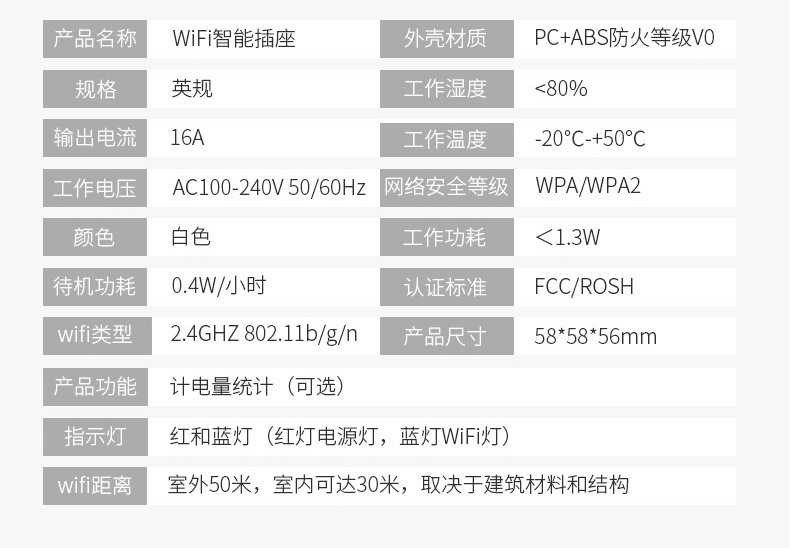Click the 工作湿度 label cell
Viewport: 790px width, 548px height.
point(446,89)
